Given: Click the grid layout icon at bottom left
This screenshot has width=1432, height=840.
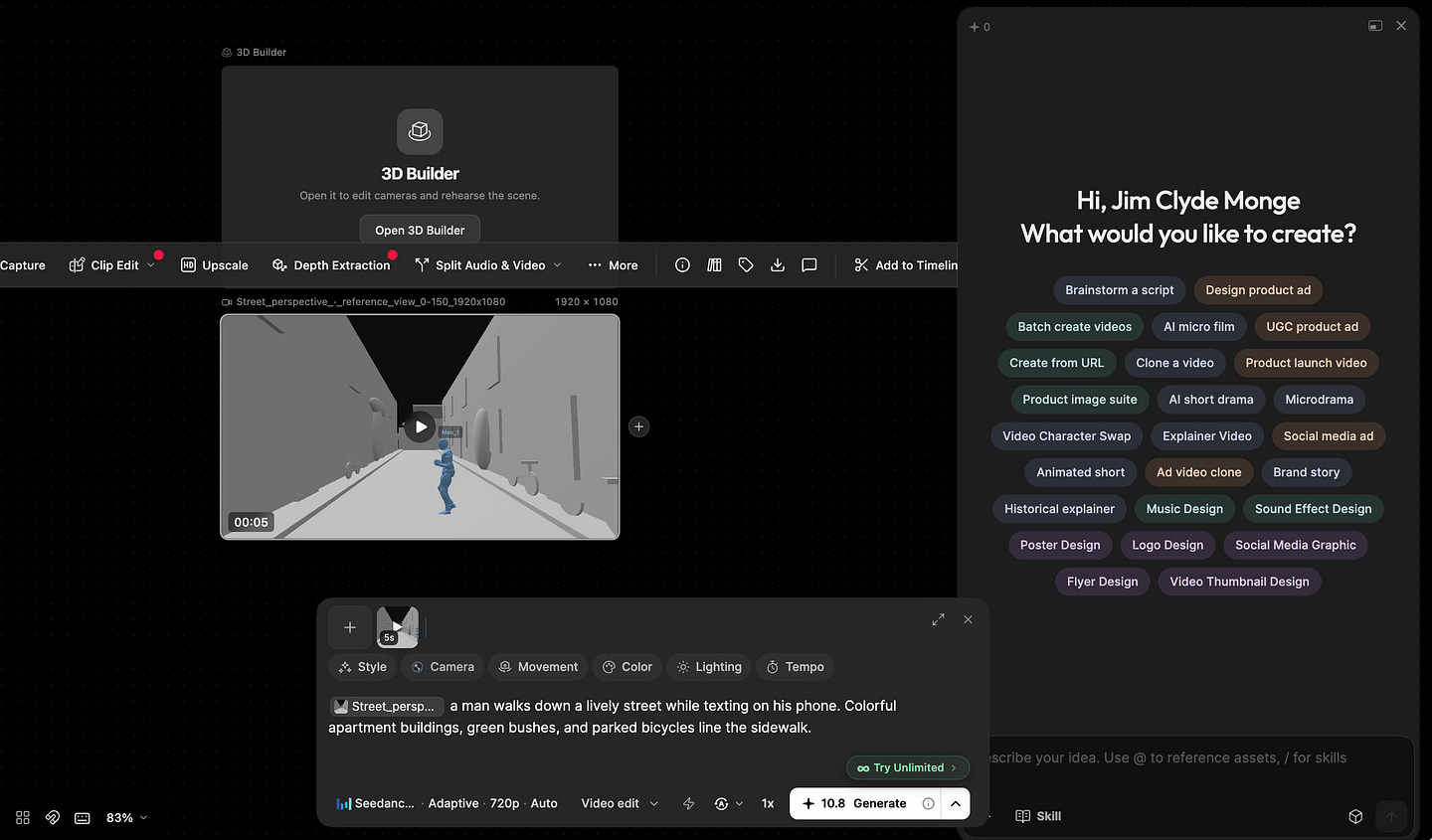Looking at the screenshot, I should pos(23,817).
